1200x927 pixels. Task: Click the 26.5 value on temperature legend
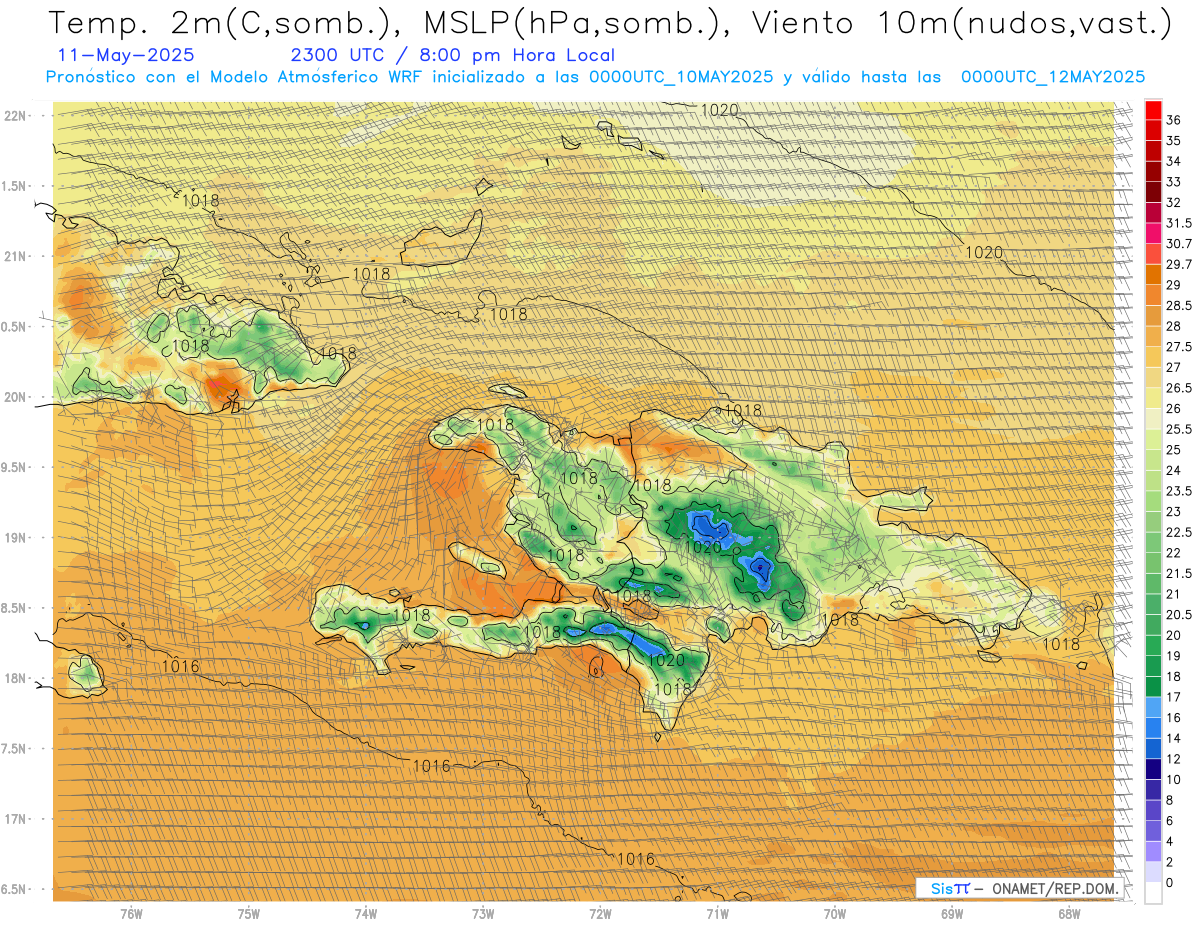click(x=1179, y=388)
